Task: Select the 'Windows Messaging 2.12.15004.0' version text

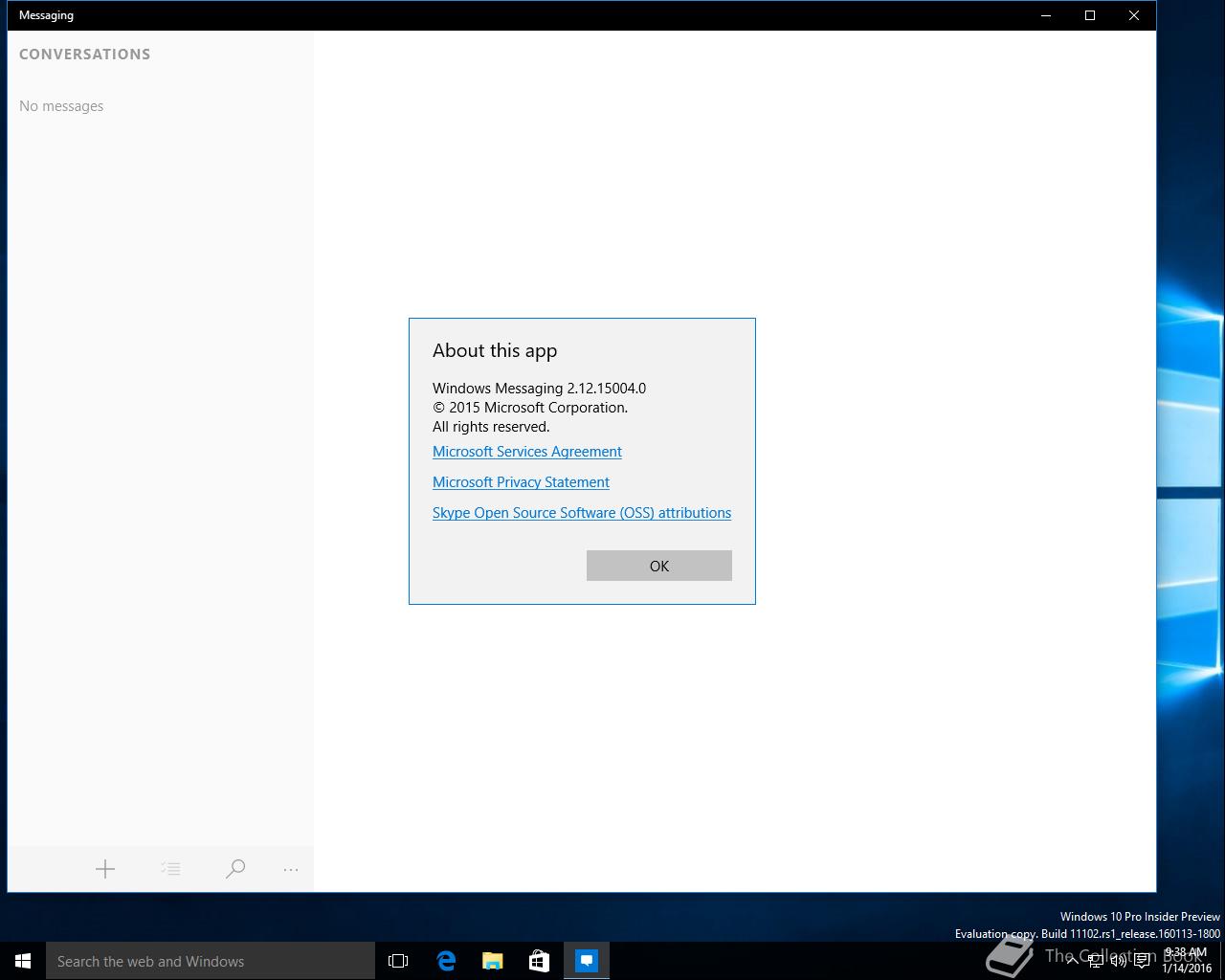Action: (x=539, y=389)
